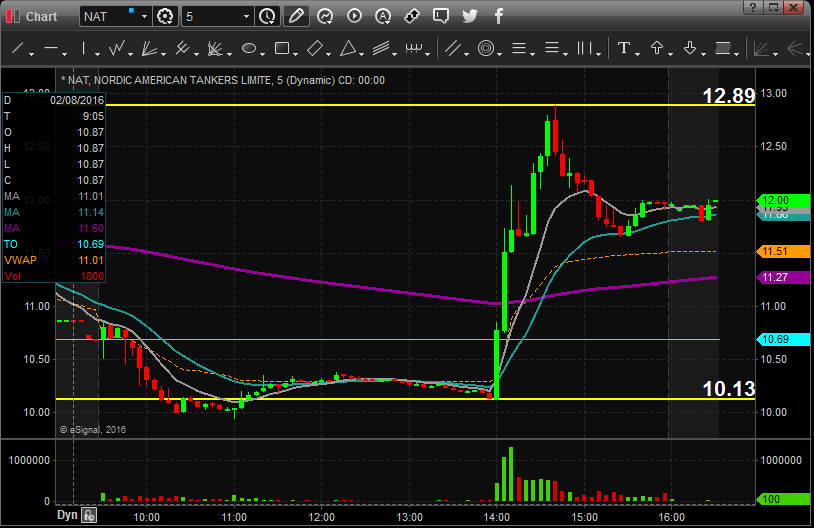Screen dimensions: 814x528
Task: Select the ellipse drawing tool
Action: click(249, 49)
